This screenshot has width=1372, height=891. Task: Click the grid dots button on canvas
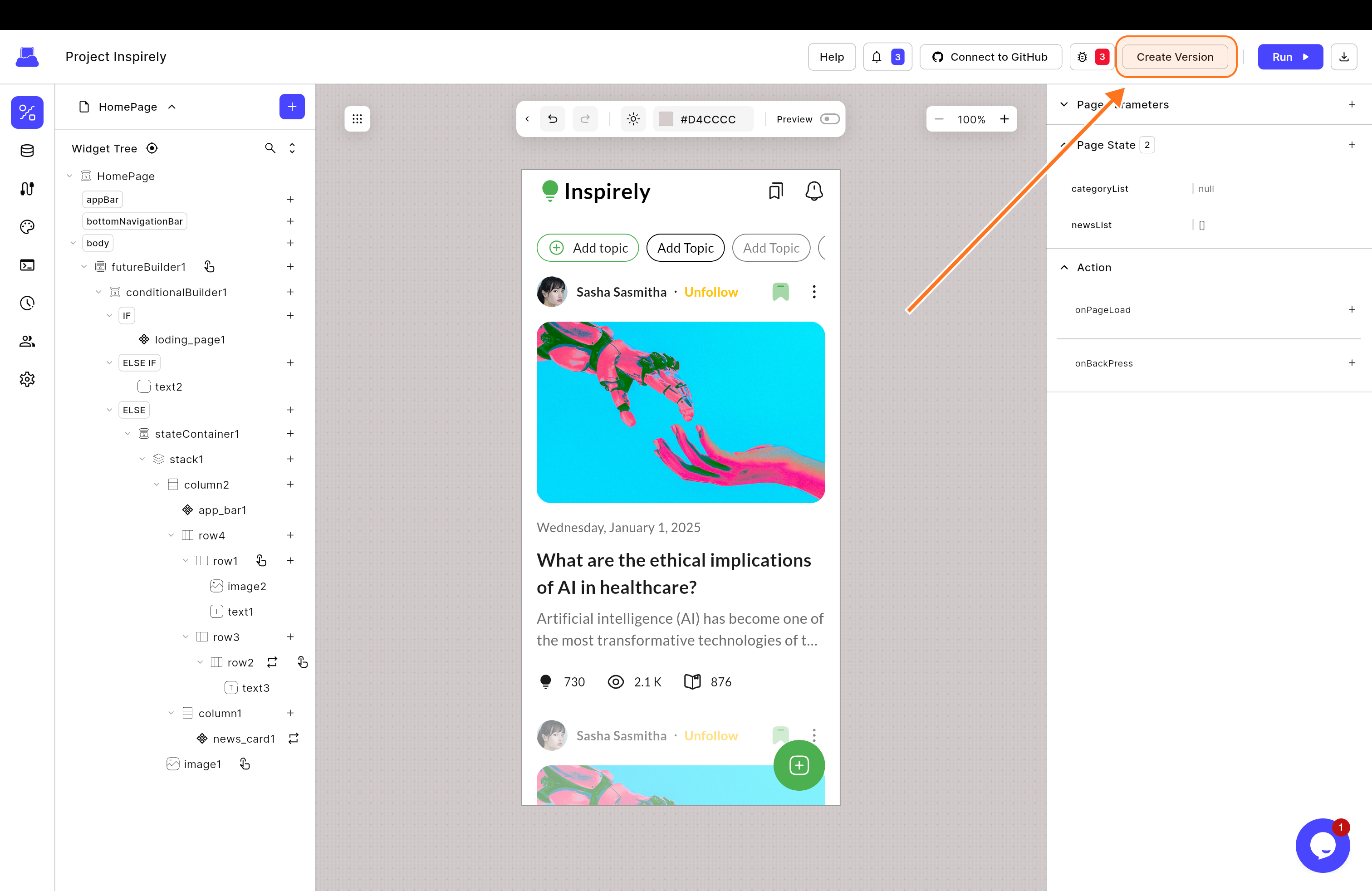point(357,119)
